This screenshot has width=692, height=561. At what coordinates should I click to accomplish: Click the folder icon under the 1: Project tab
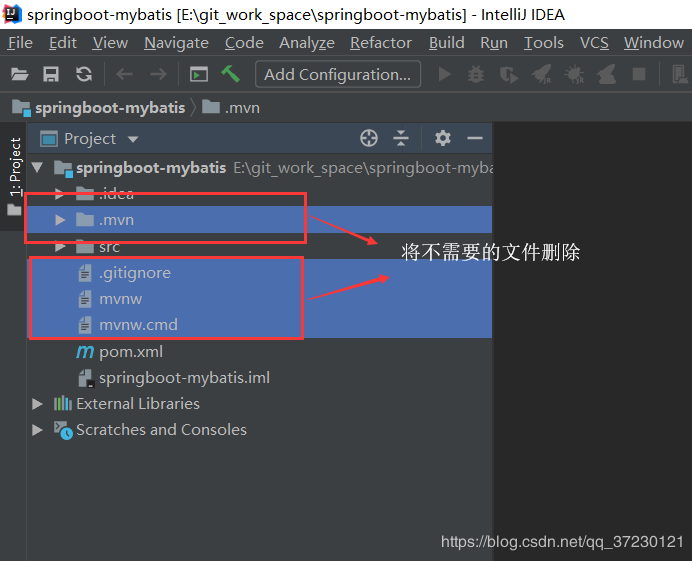[x=14, y=210]
